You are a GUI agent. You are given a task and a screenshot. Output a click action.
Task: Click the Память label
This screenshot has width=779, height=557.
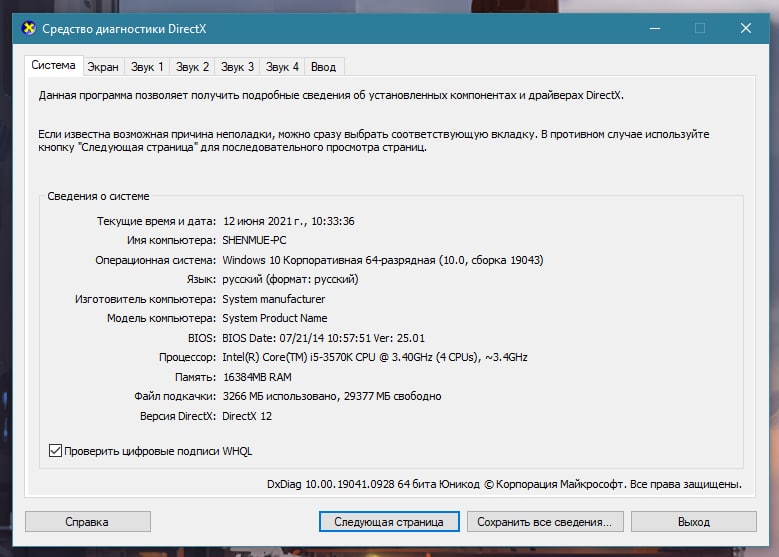point(195,377)
